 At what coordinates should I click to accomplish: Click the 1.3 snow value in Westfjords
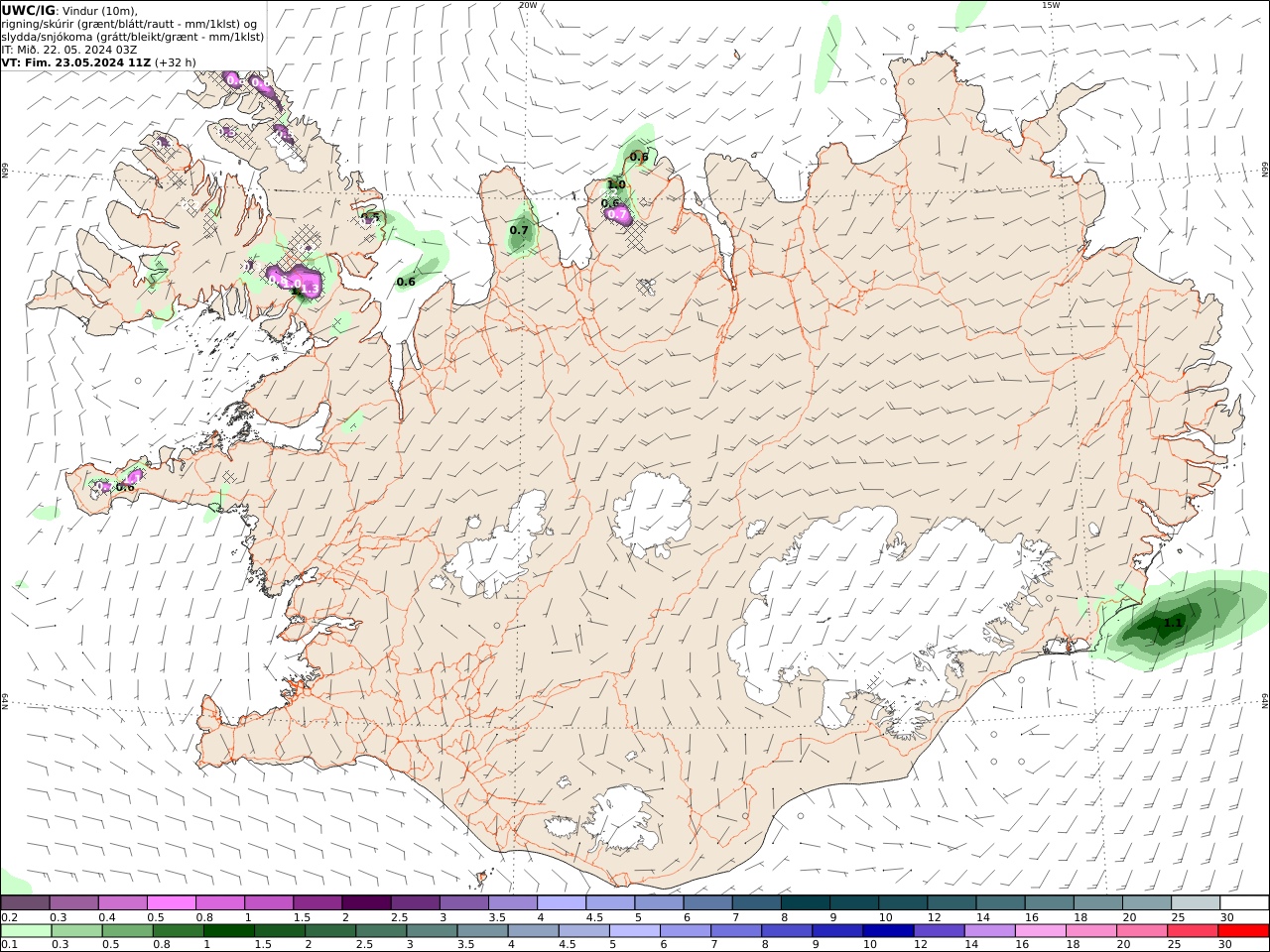[310, 289]
